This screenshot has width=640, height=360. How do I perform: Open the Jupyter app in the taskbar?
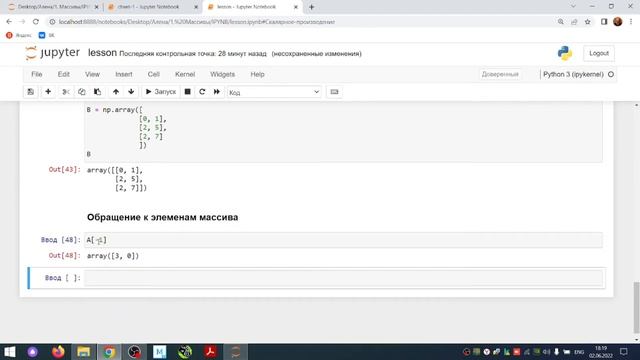pos(236,352)
